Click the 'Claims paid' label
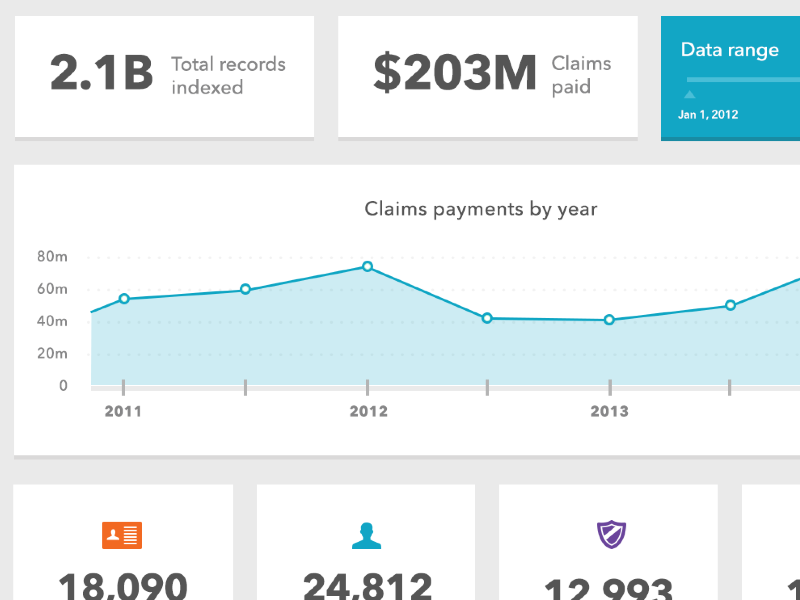Viewport: 800px width, 600px height. tap(581, 75)
